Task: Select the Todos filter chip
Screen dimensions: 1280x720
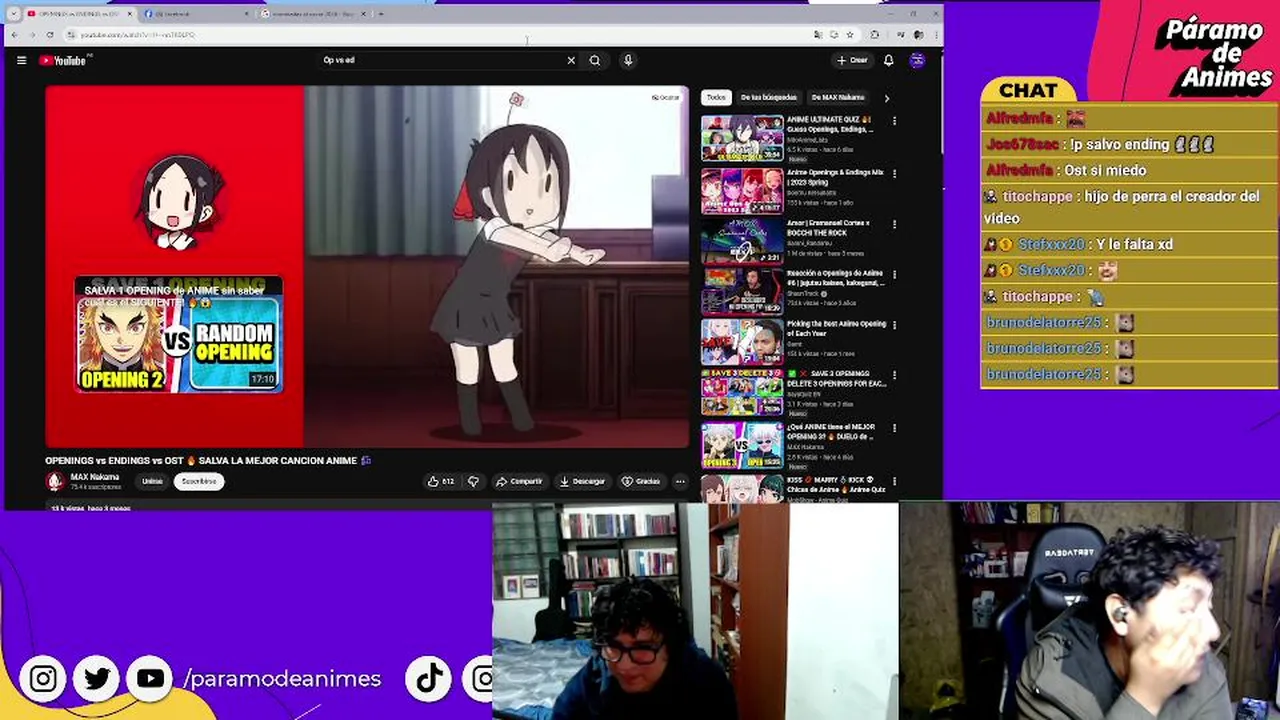Action: tap(716, 98)
